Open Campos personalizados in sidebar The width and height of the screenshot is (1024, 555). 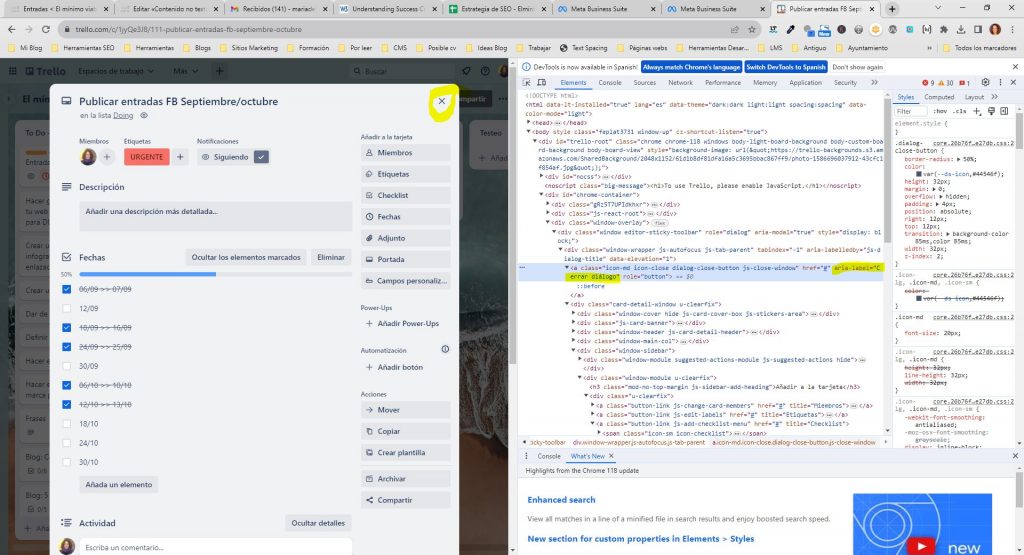(x=405, y=281)
